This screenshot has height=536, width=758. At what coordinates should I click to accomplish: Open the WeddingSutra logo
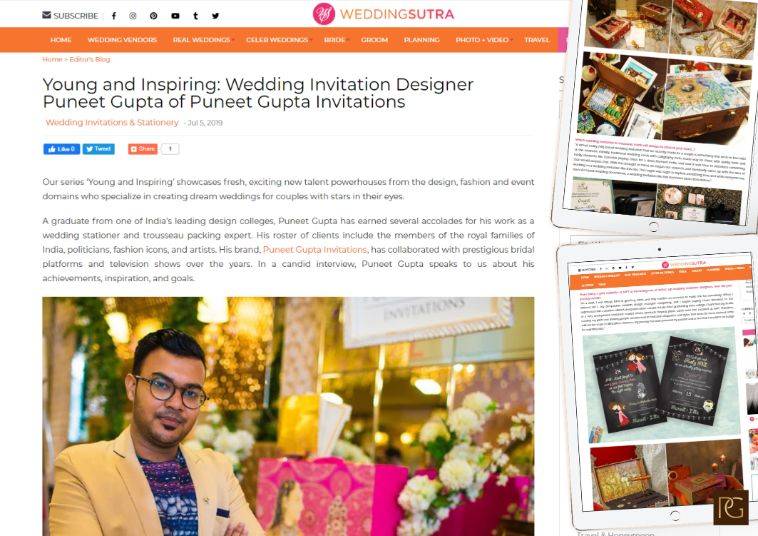[383, 14]
